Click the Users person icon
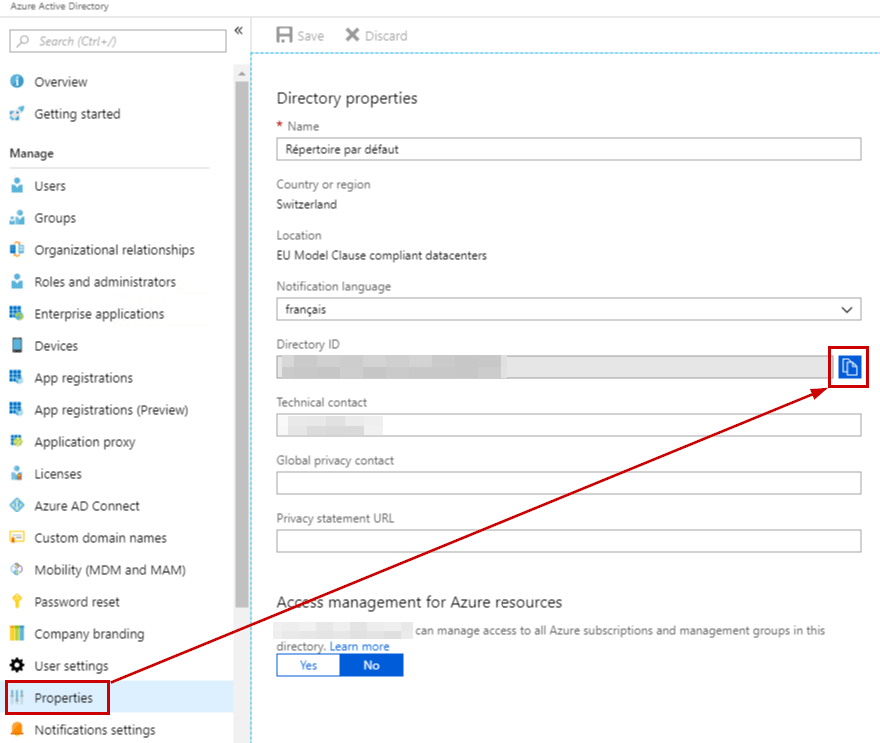880x743 pixels. click(17, 185)
